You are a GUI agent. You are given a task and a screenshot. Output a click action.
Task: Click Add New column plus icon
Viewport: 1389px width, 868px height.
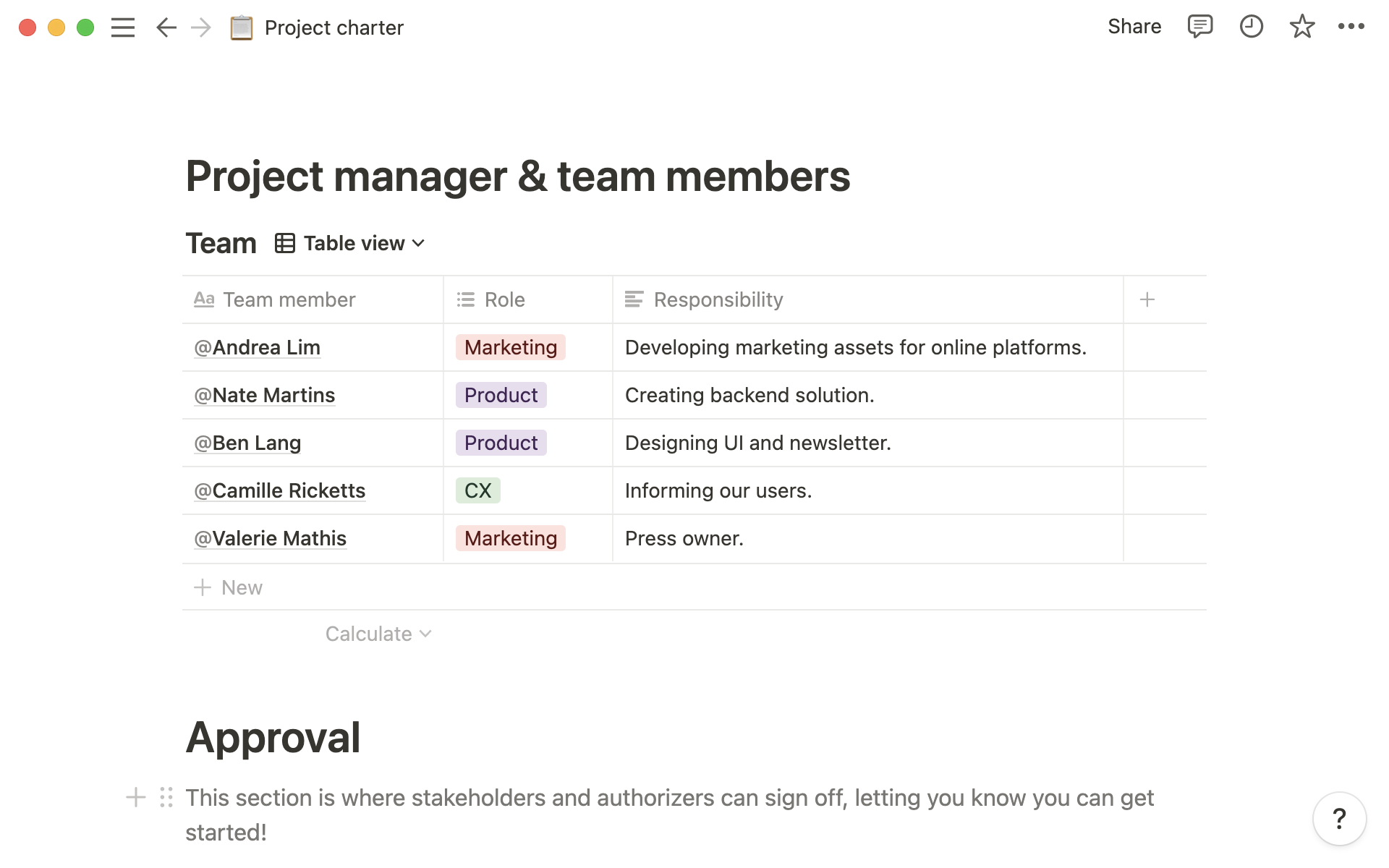[1148, 299]
